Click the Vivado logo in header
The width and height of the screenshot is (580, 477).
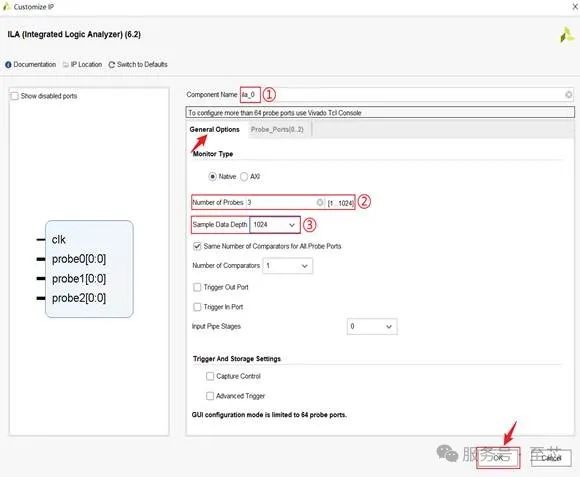[567, 35]
